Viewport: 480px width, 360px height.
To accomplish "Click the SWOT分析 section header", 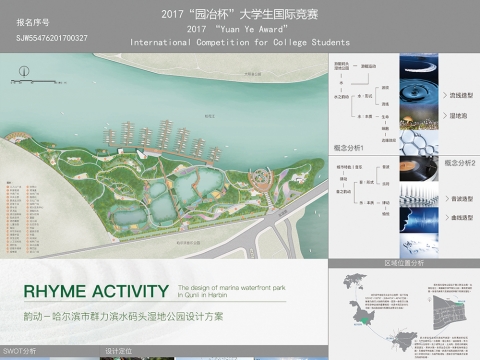I will [x=19, y=351].
